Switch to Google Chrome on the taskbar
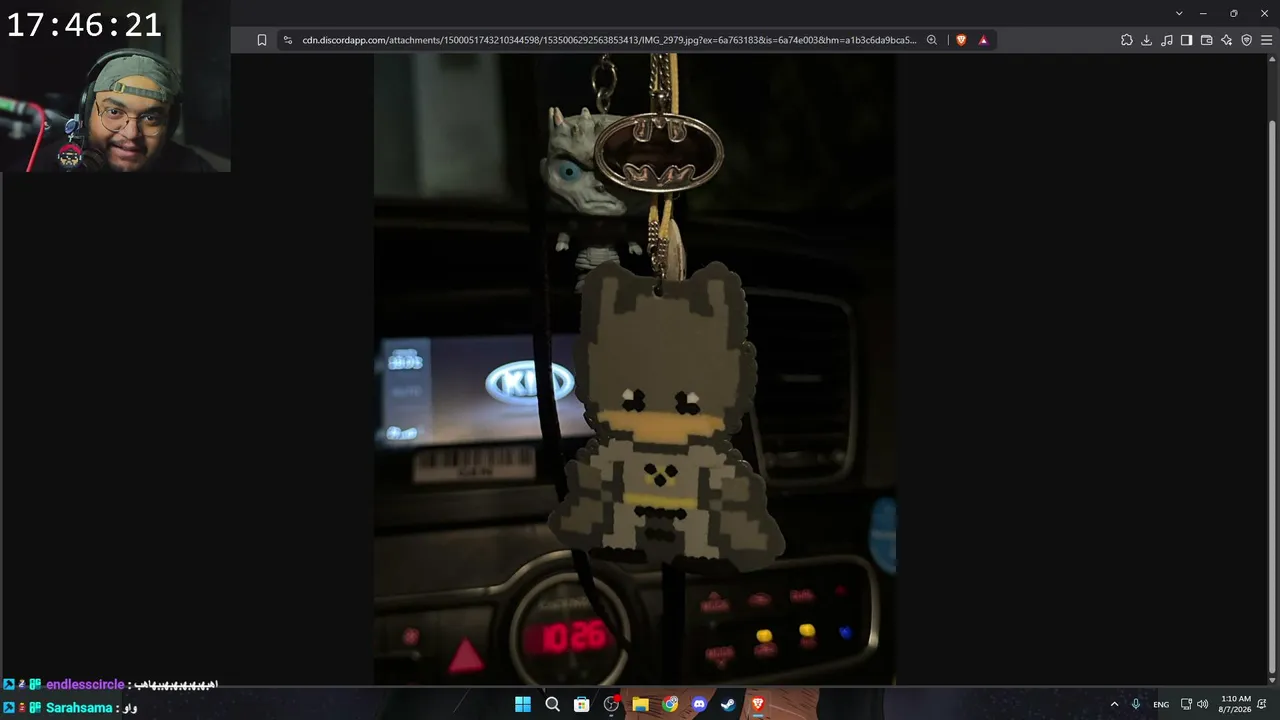 pyautogui.click(x=670, y=705)
